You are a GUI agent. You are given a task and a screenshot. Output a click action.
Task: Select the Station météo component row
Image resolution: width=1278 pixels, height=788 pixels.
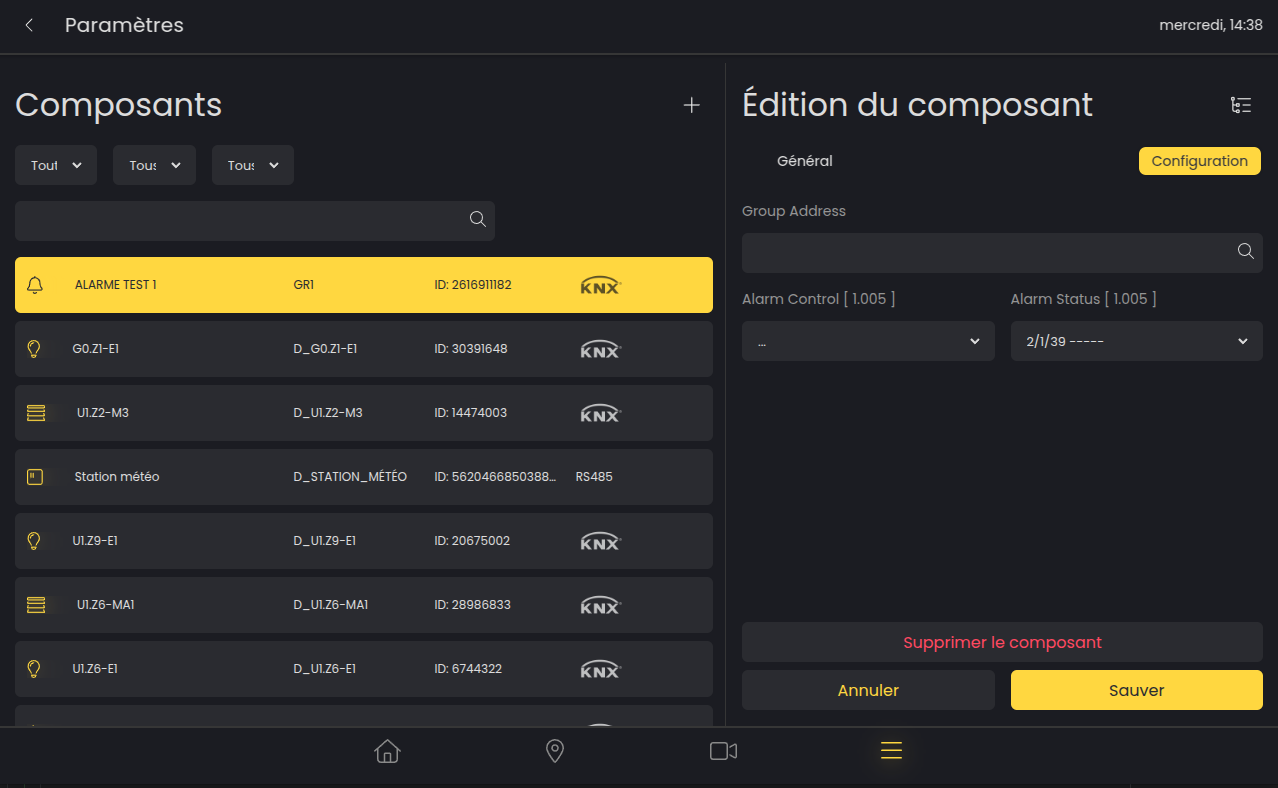(363, 477)
